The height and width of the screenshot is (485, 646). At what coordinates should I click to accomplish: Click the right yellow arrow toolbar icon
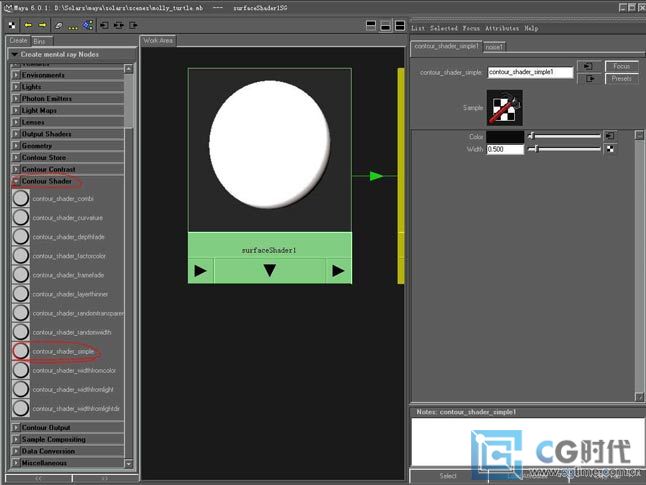42,24
